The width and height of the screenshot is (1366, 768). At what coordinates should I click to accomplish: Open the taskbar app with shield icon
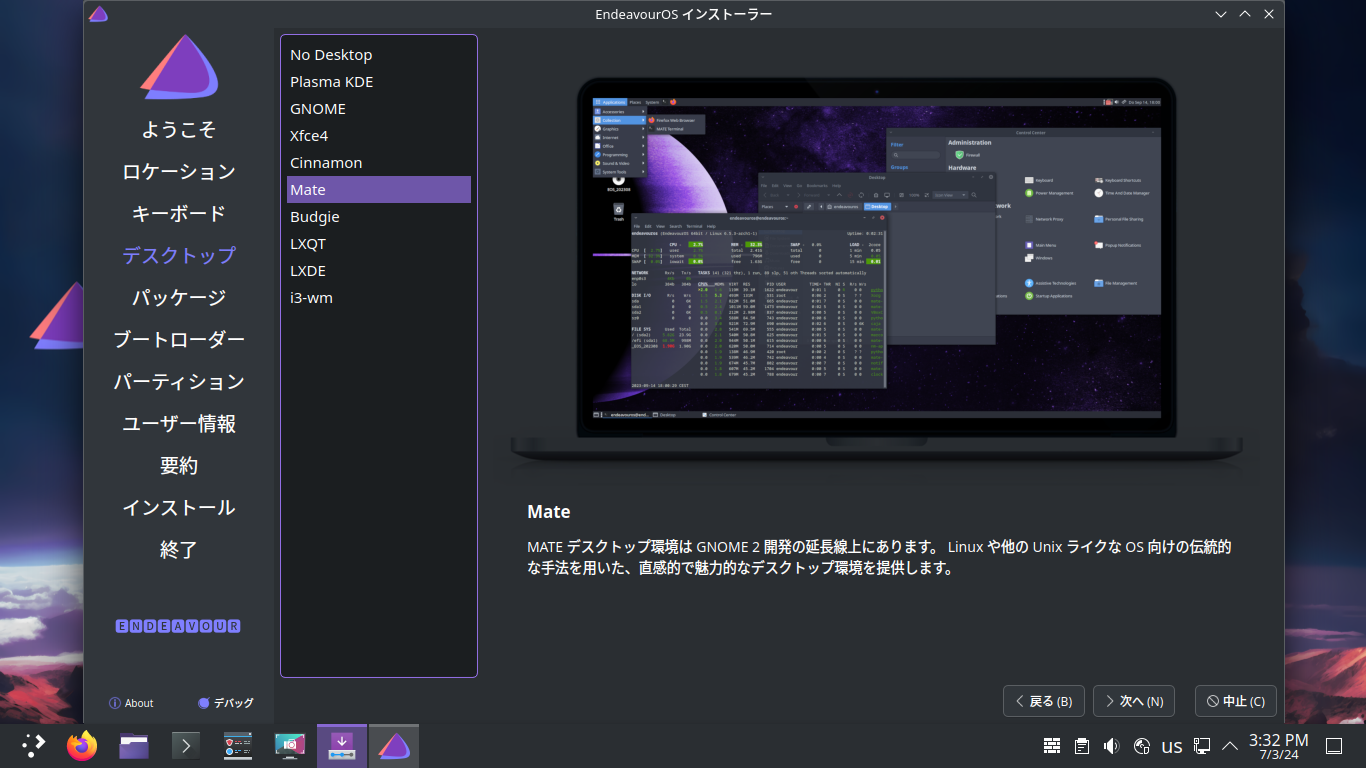(238, 746)
